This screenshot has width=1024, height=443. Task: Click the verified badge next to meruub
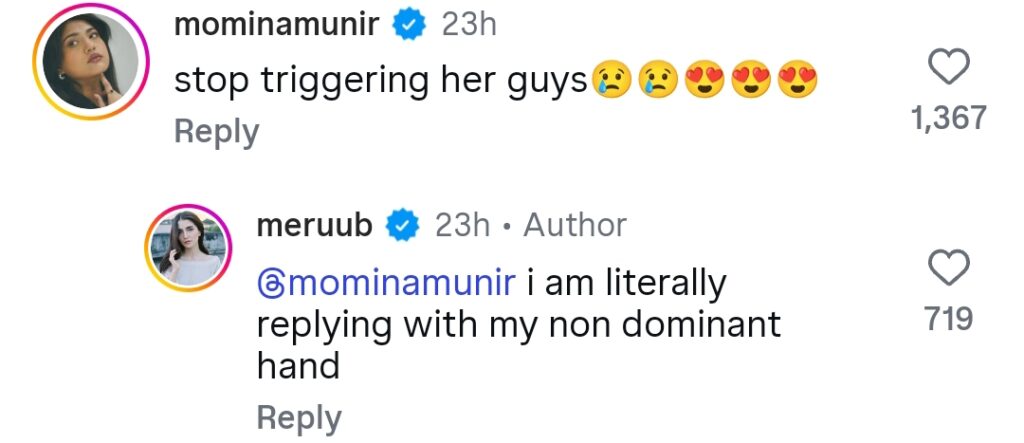click(403, 225)
